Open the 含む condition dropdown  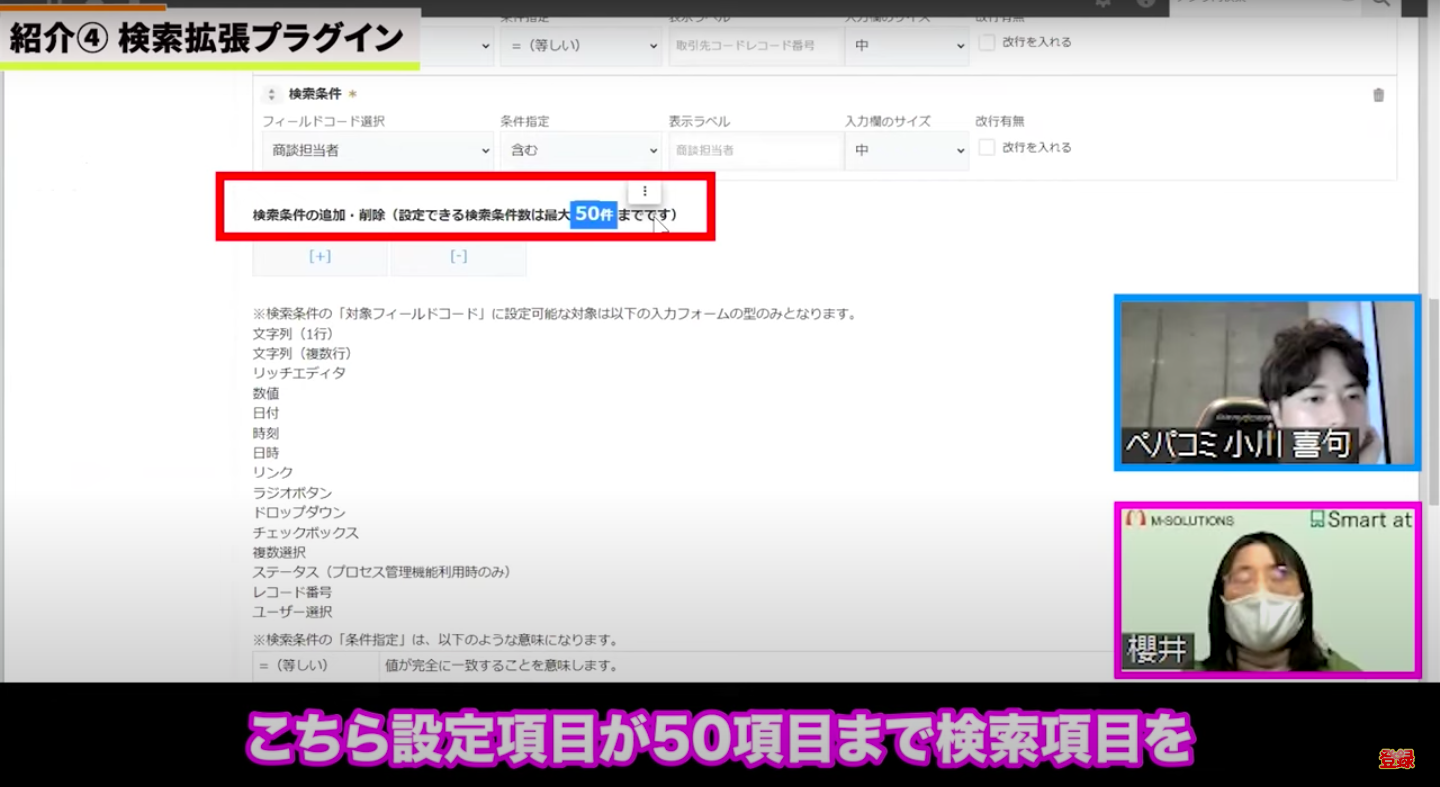pos(580,151)
